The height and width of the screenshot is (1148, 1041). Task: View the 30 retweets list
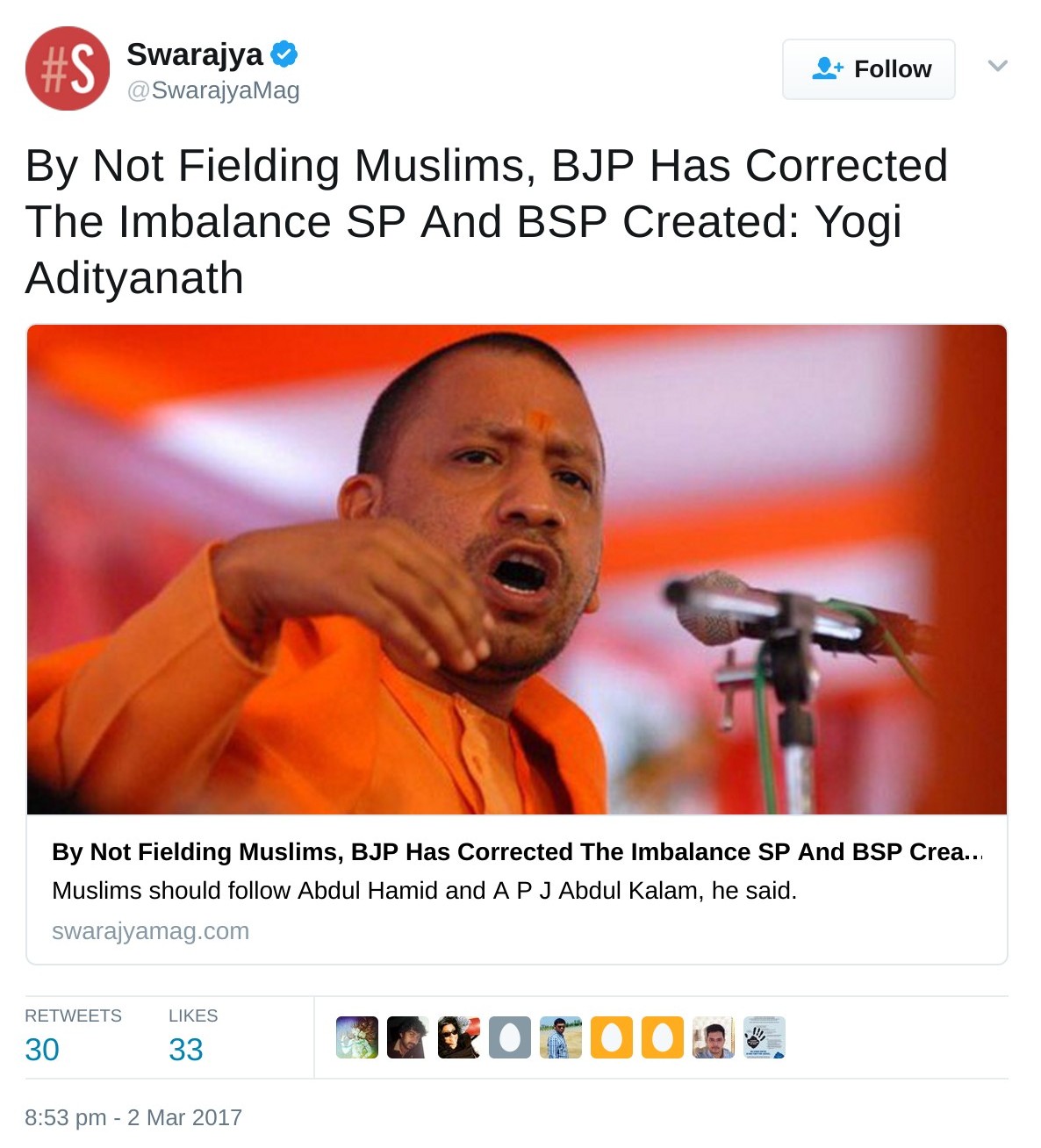tap(73, 1037)
